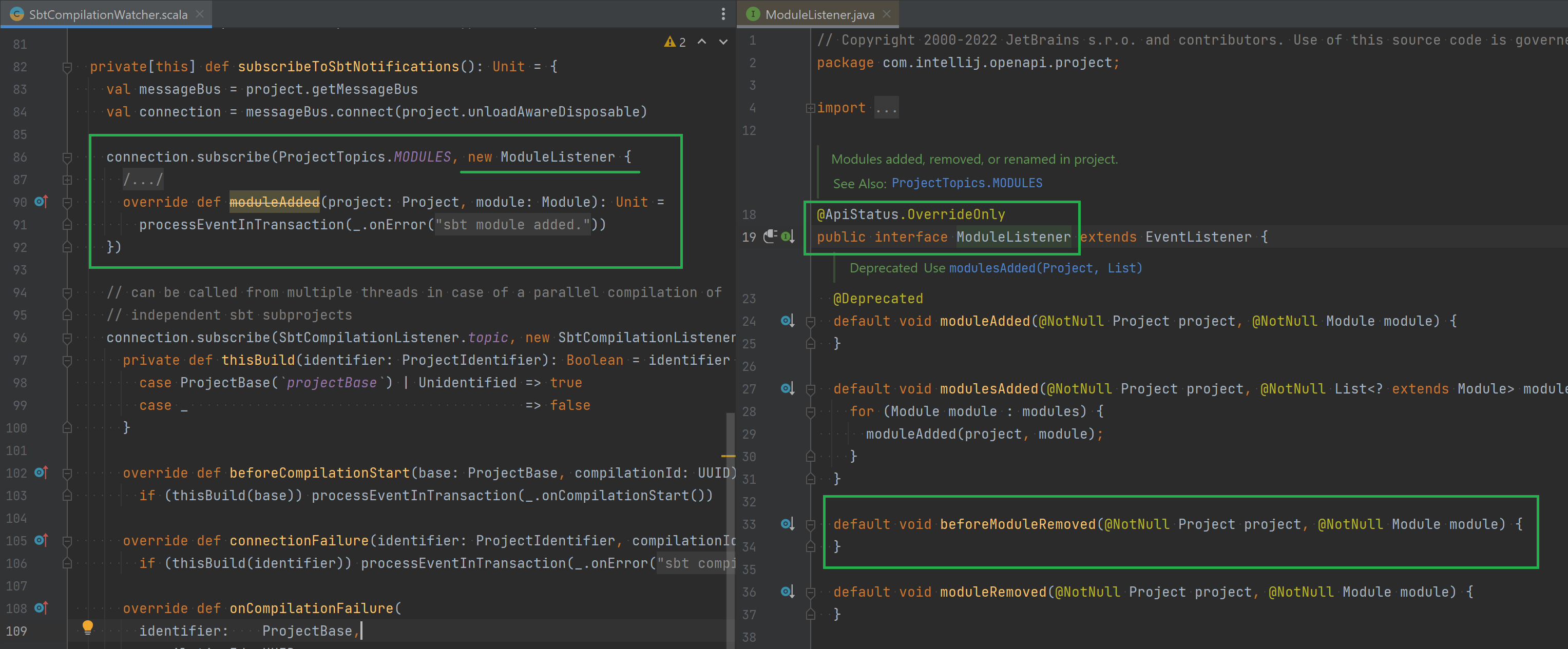The width and height of the screenshot is (1568, 649).
Task: Click @Deprecated annotation on line 23
Action: [x=878, y=298]
